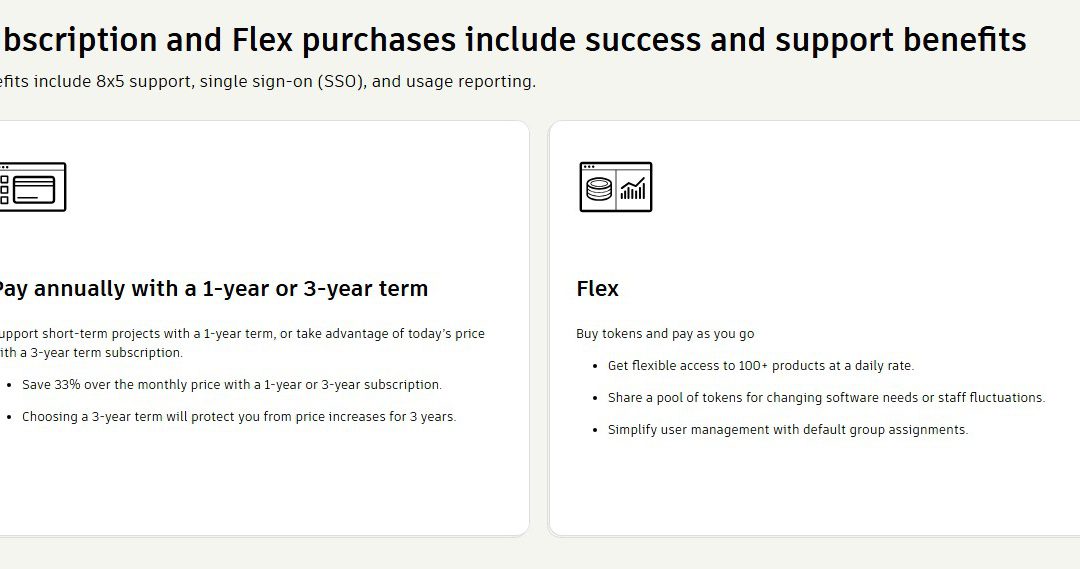The image size is (1080, 569).
Task: Select the "Pay annually" term heading
Action: [212, 288]
